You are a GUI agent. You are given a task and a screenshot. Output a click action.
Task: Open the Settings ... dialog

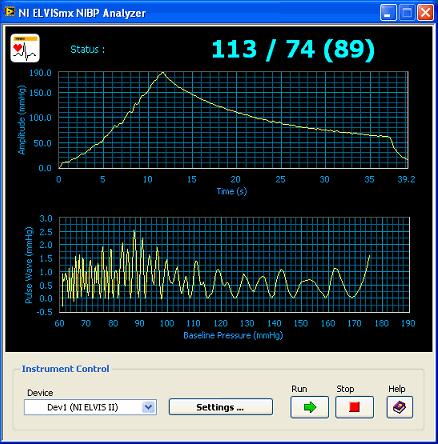[x=221, y=407]
